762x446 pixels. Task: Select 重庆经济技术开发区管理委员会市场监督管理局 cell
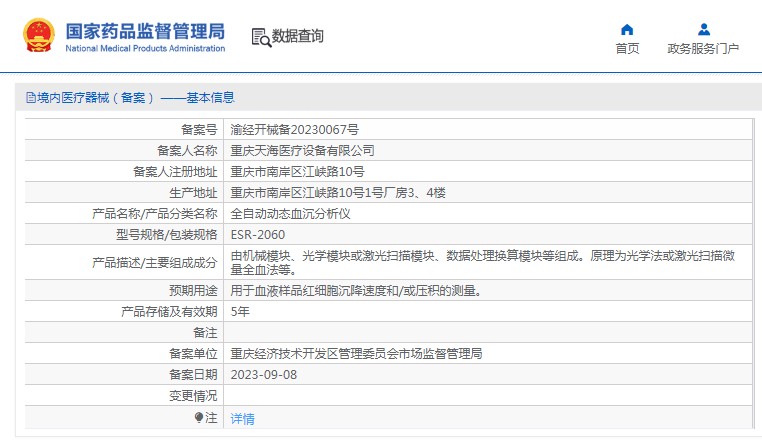tap(356, 354)
